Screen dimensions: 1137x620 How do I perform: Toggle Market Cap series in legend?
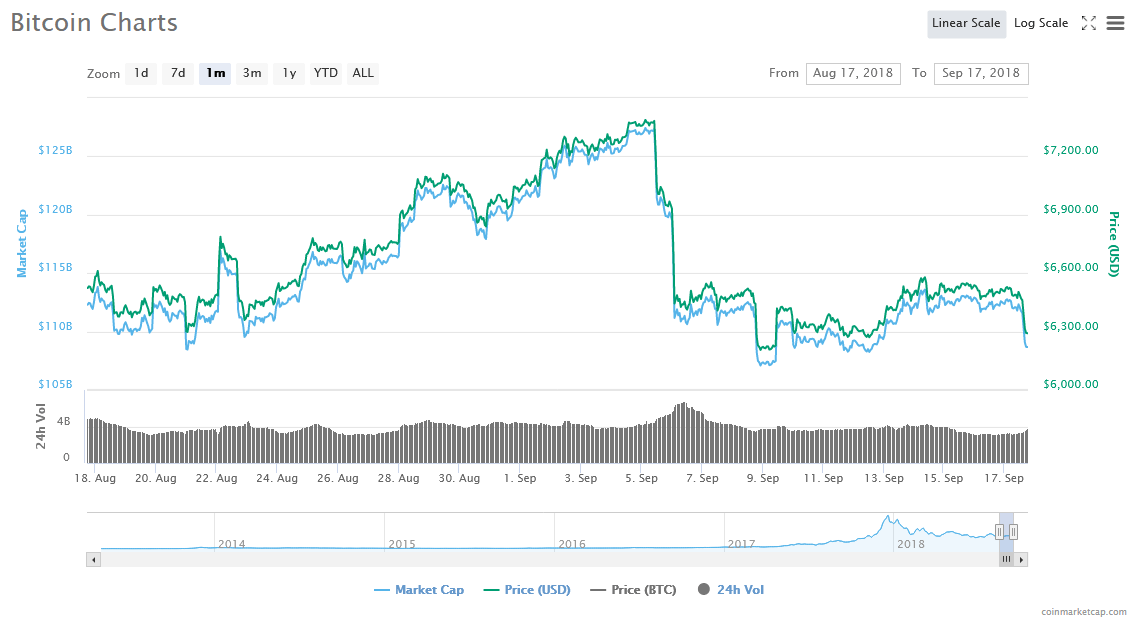click(x=418, y=590)
